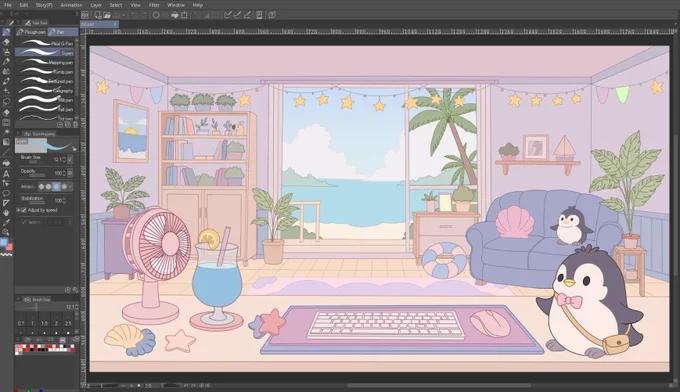The height and width of the screenshot is (392, 680).
Task: Adjust Opacity value stepper
Action: point(65,173)
